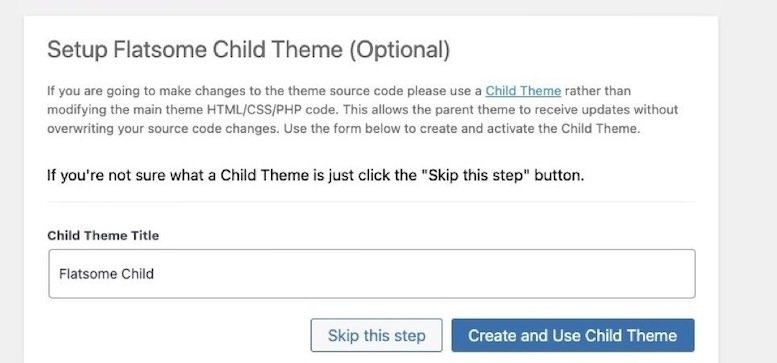The height and width of the screenshot is (363, 777).
Task: Click the Setup Flatsome Child Theme heading
Action: [248, 51]
